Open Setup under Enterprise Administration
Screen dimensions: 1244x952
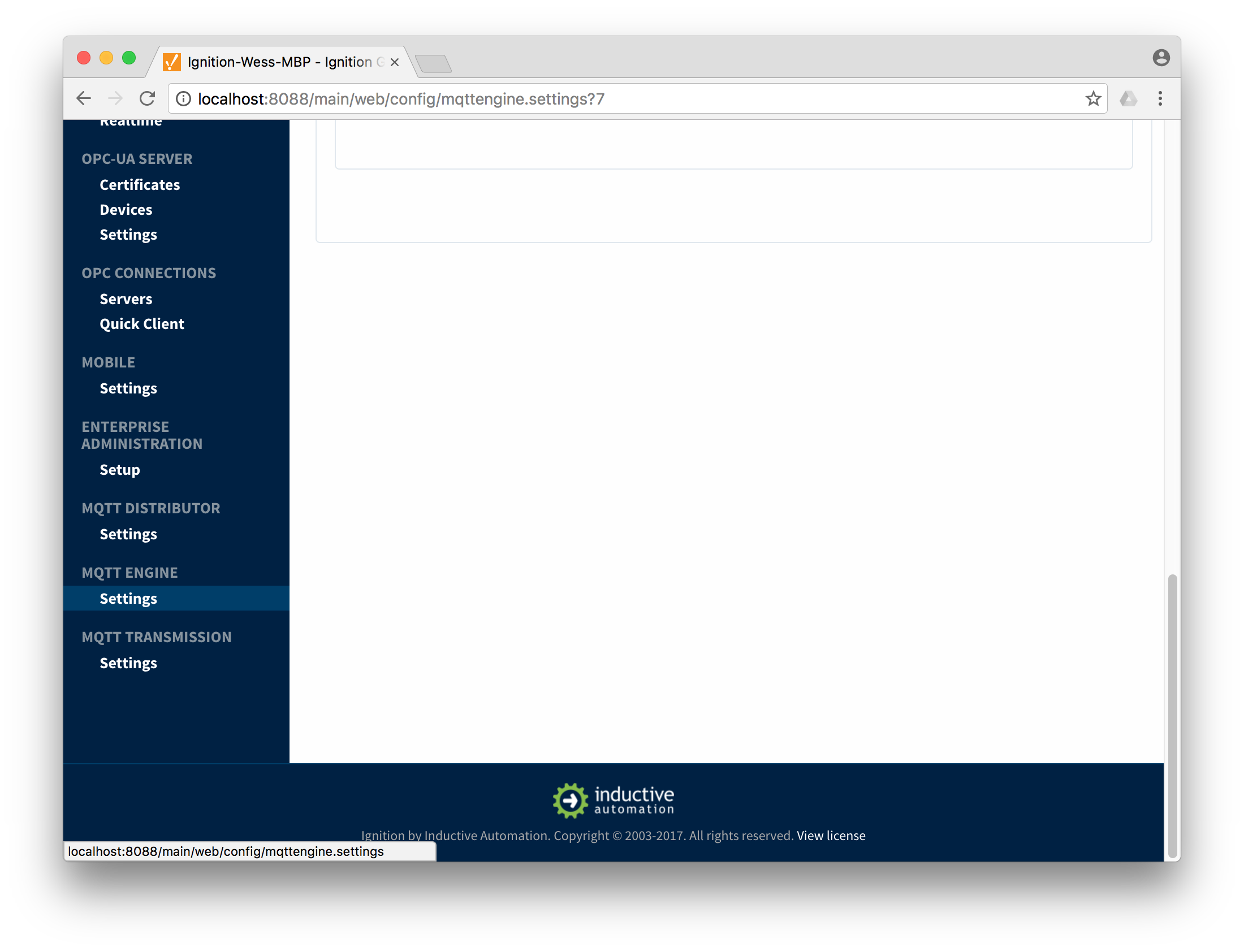click(119, 470)
